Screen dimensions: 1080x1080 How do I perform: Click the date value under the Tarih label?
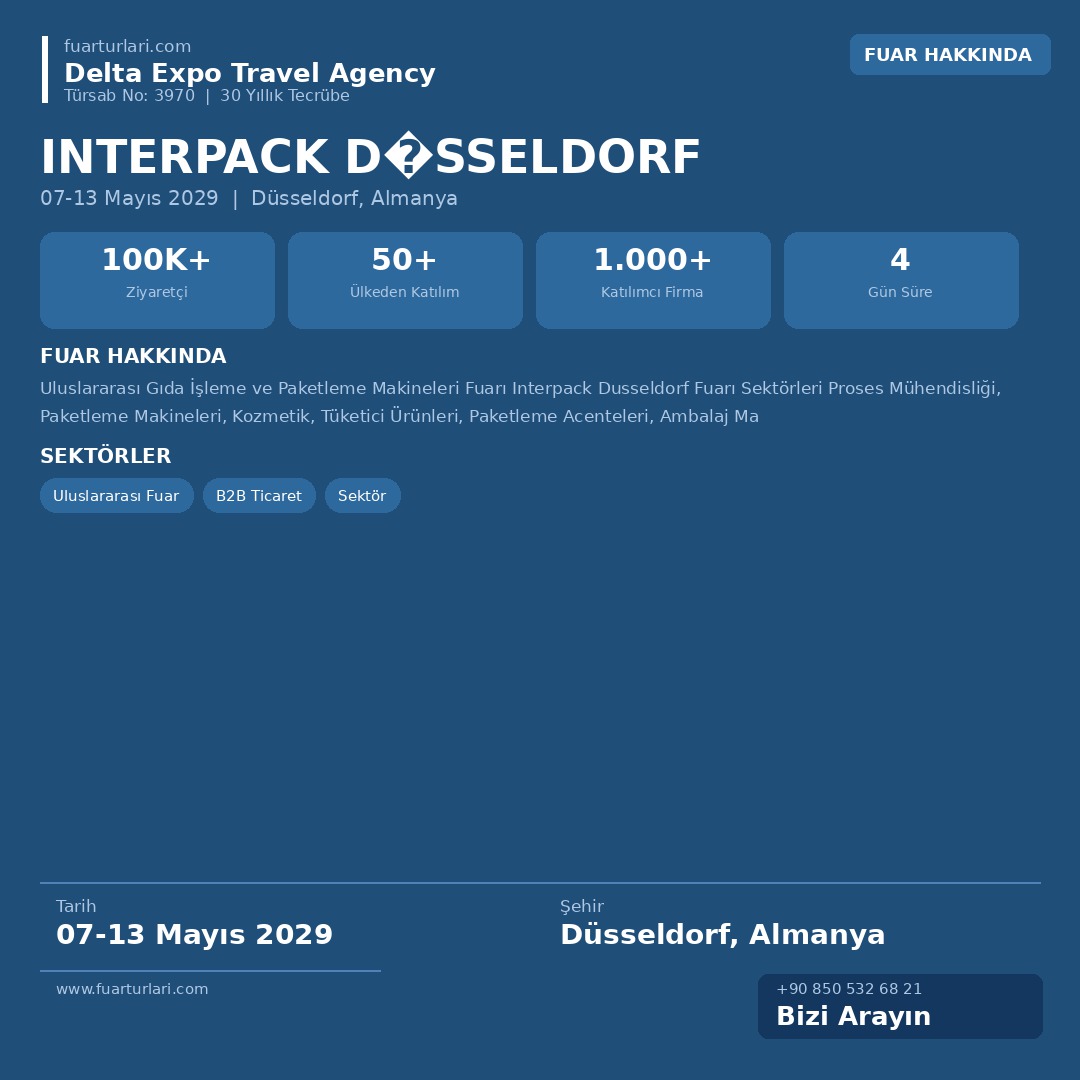click(x=194, y=935)
